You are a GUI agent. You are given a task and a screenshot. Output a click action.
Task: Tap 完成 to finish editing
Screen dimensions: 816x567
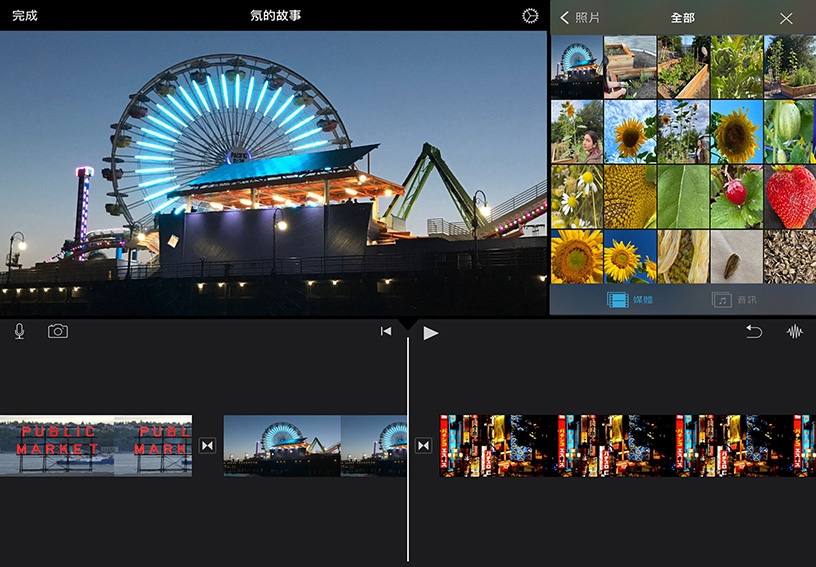(25, 16)
